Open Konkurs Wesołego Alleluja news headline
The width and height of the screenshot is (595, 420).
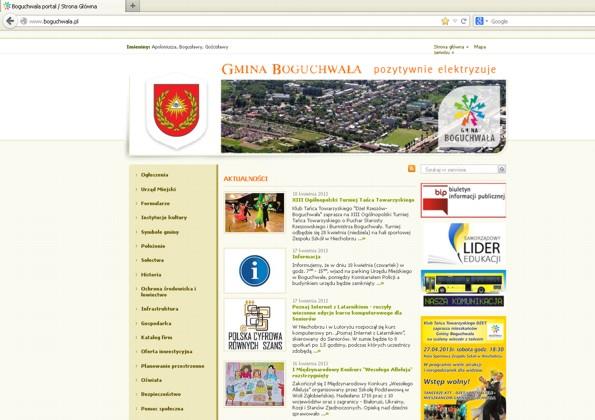pos(352,372)
